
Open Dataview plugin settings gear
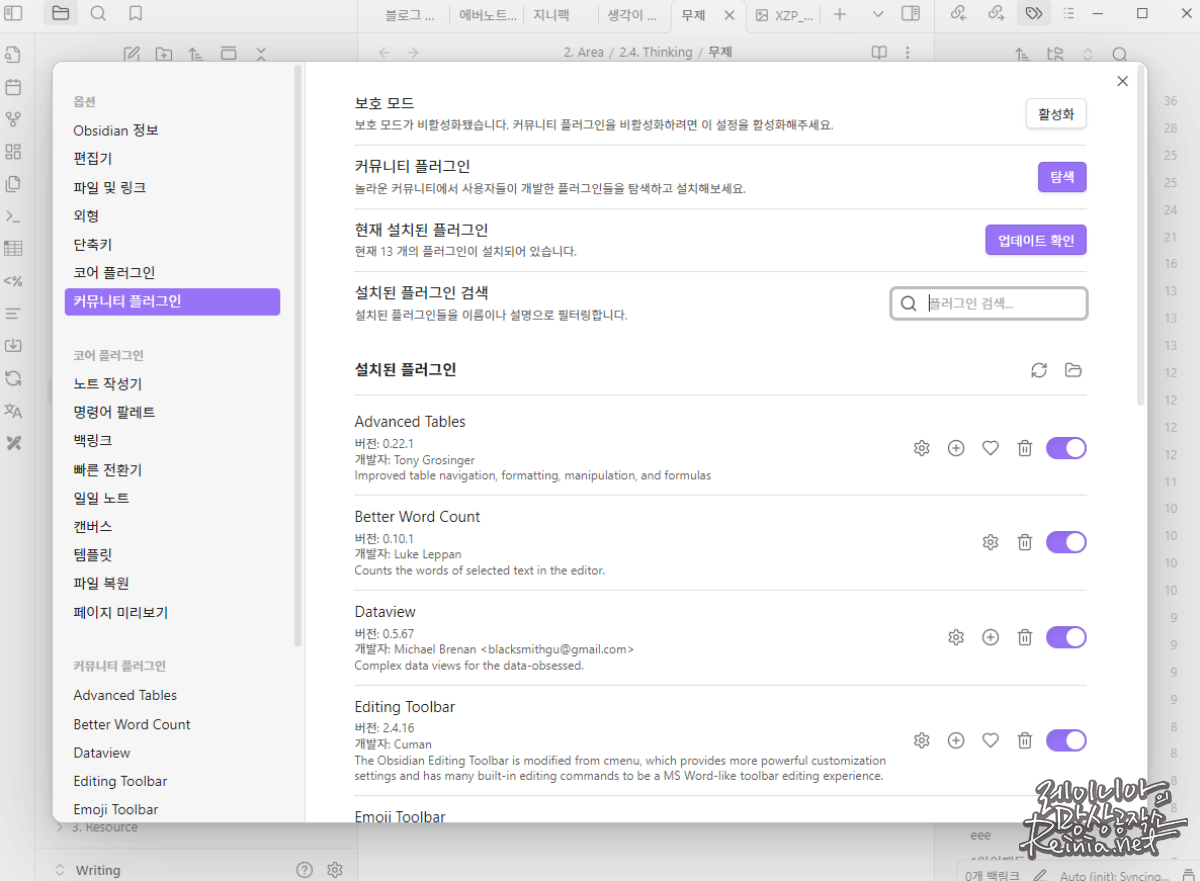coord(956,637)
